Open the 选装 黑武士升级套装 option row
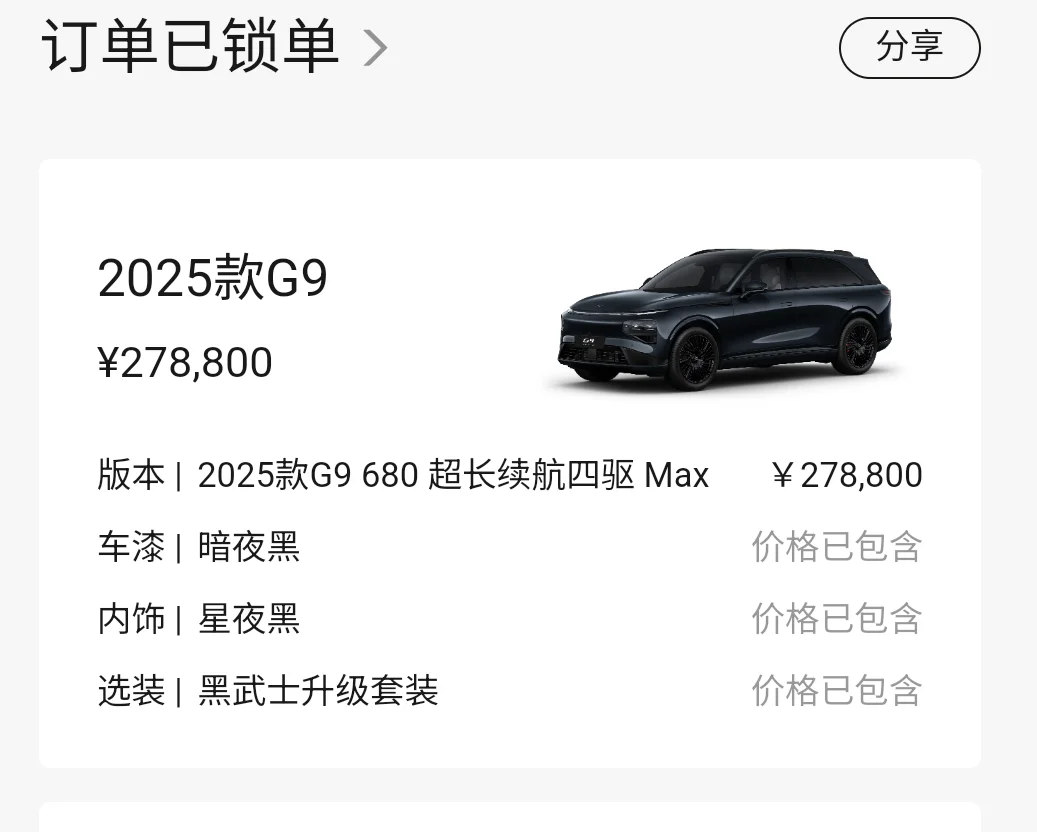Image resolution: width=1037 pixels, height=832 pixels. tap(510, 691)
